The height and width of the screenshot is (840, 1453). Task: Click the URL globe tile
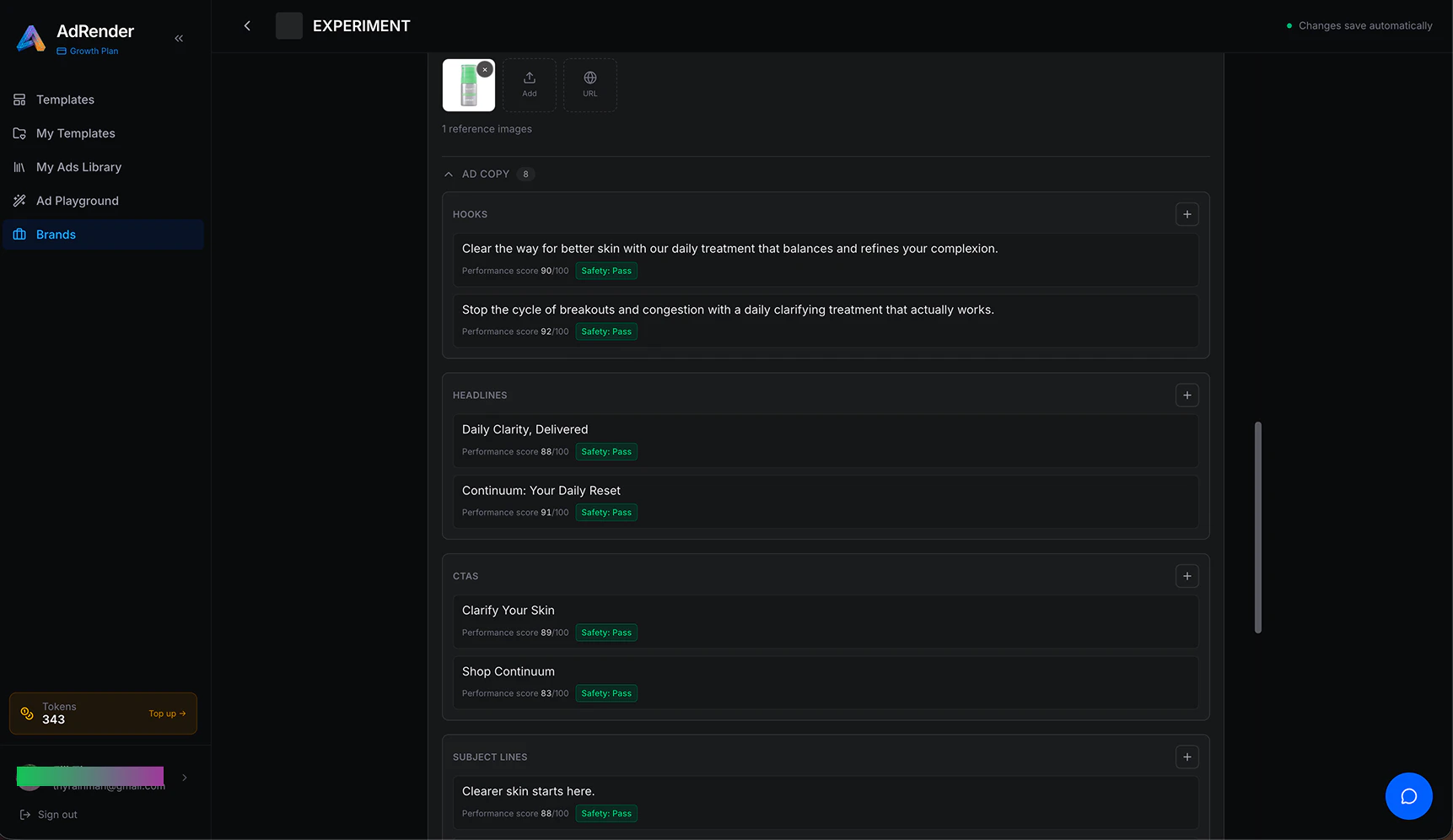[x=590, y=84]
